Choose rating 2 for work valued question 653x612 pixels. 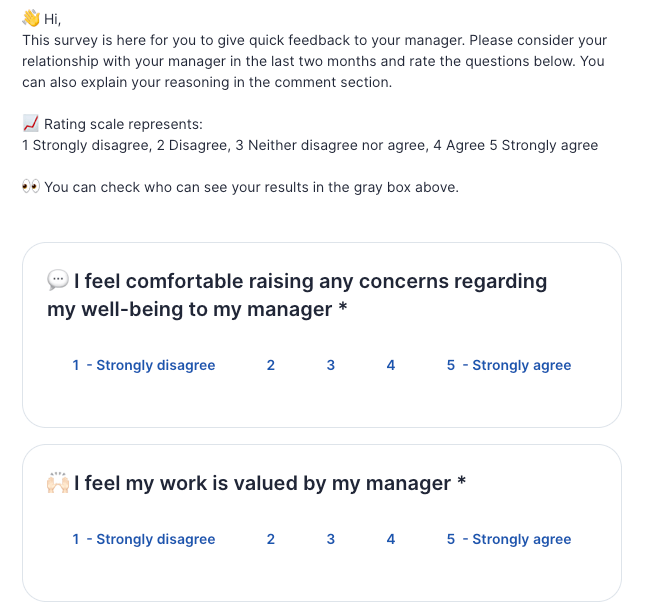click(270, 539)
